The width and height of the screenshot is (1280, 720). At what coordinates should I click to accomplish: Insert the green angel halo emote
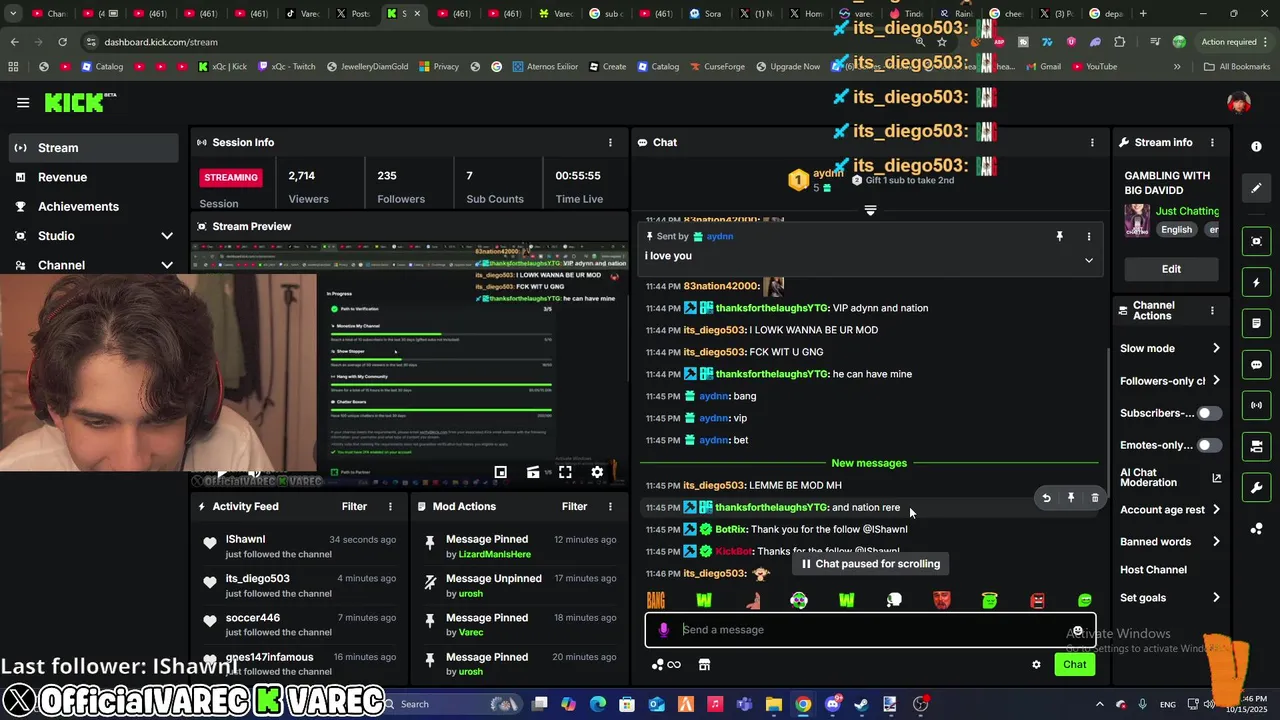point(989,600)
